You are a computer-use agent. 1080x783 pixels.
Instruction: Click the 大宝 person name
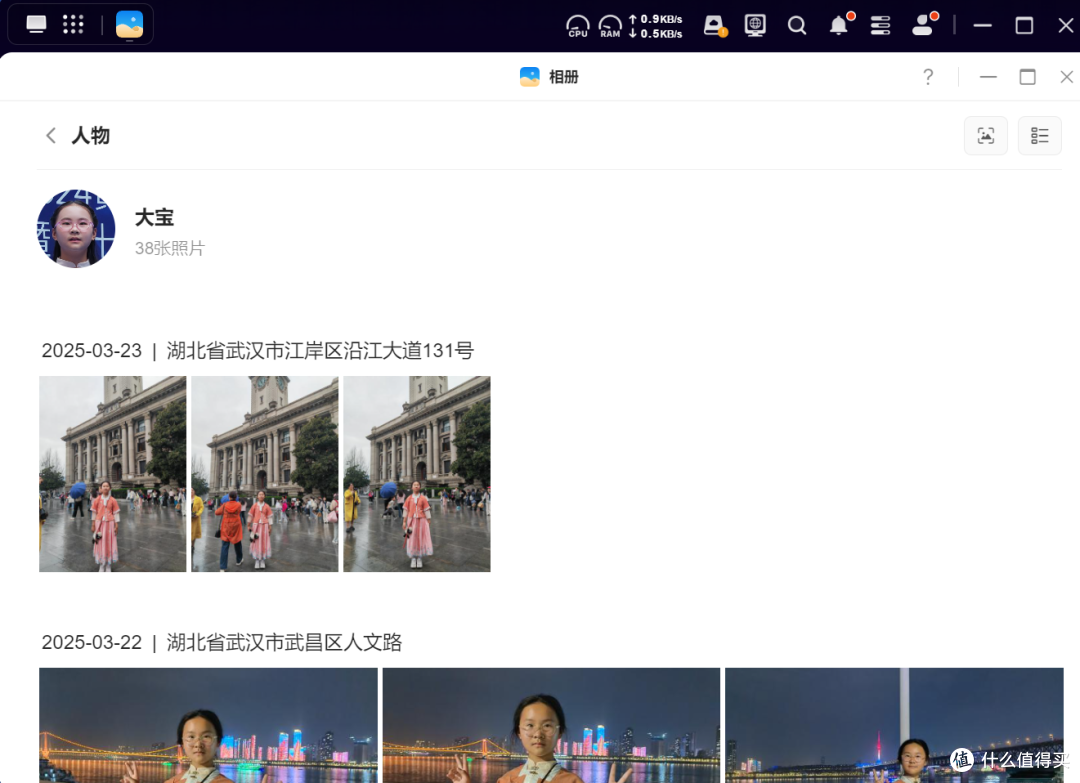154,218
